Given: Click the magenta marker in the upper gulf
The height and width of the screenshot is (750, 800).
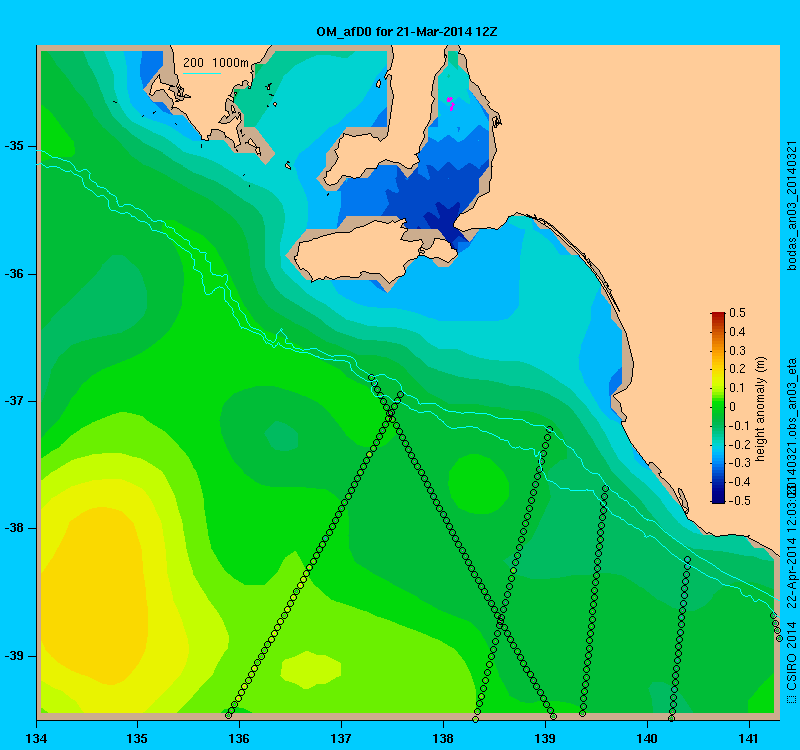Looking at the screenshot, I should click(451, 104).
